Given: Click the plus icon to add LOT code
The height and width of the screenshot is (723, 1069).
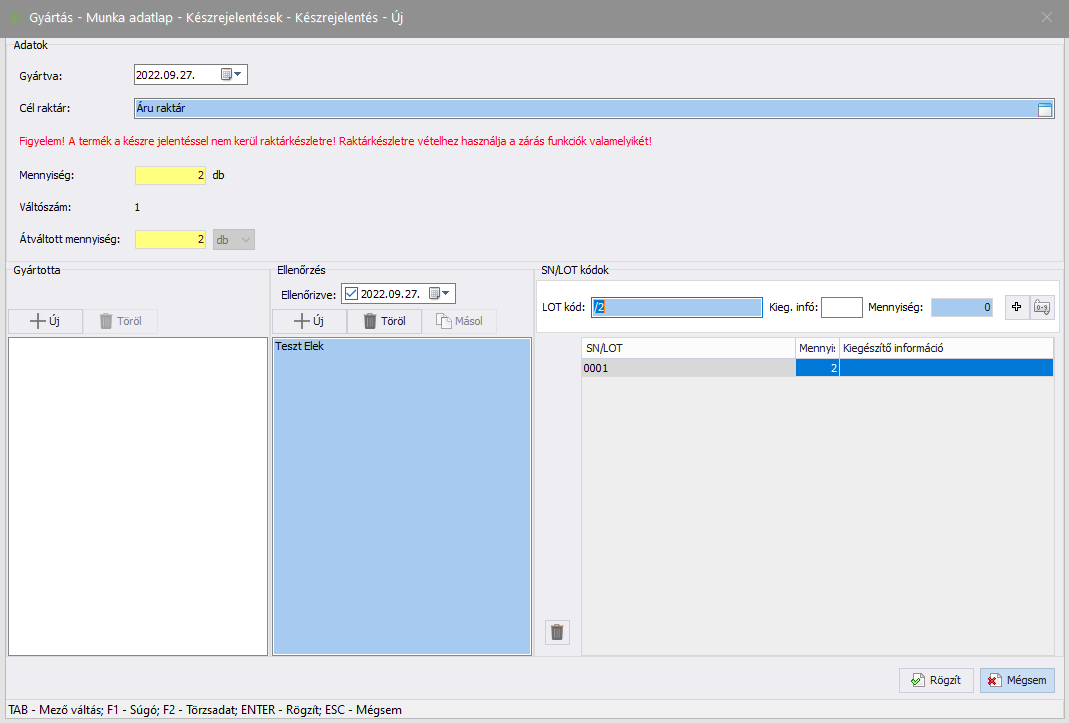Looking at the screenshot, I should coord(1016,308).
